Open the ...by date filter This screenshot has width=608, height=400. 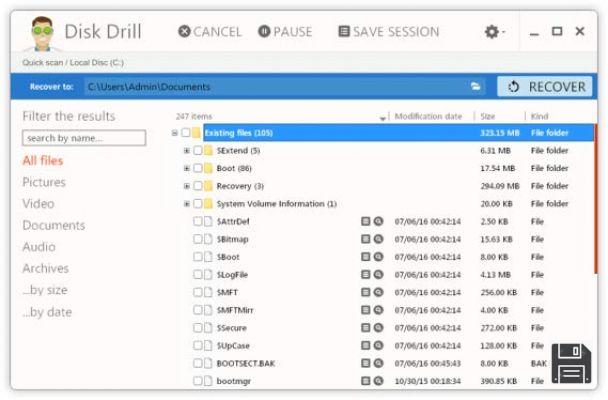47,312
